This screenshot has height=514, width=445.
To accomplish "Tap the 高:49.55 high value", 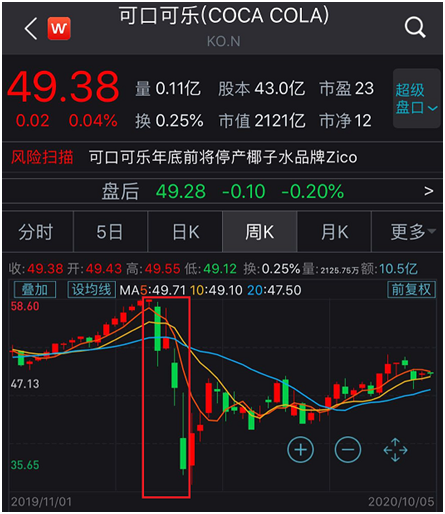I will tap(153, 269).
